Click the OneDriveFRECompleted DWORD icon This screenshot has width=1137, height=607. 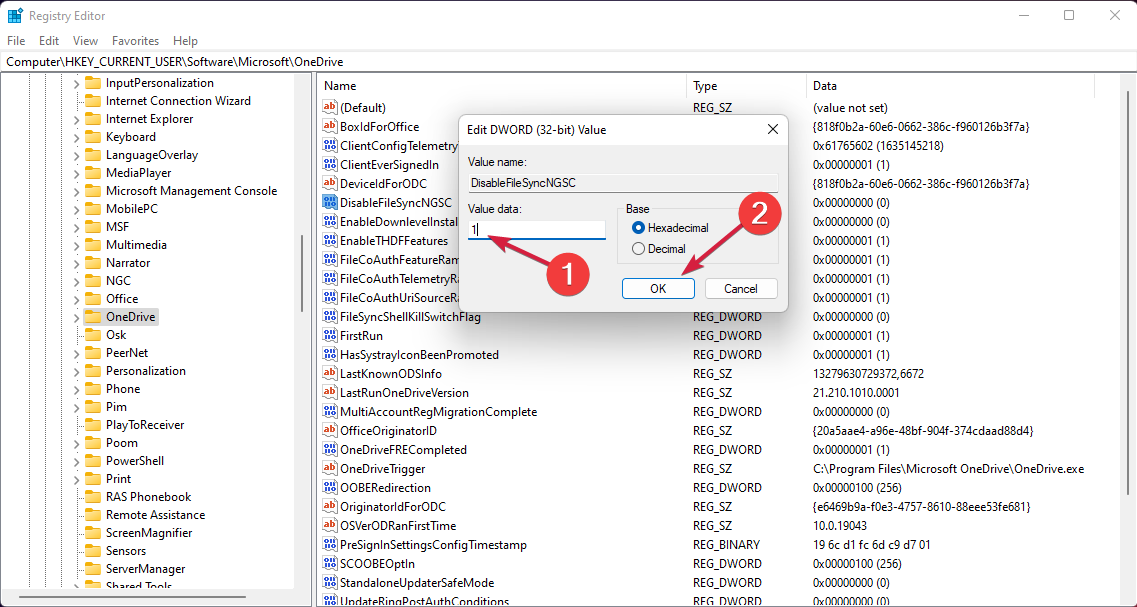pyautogui.click(x=330, y=450)
